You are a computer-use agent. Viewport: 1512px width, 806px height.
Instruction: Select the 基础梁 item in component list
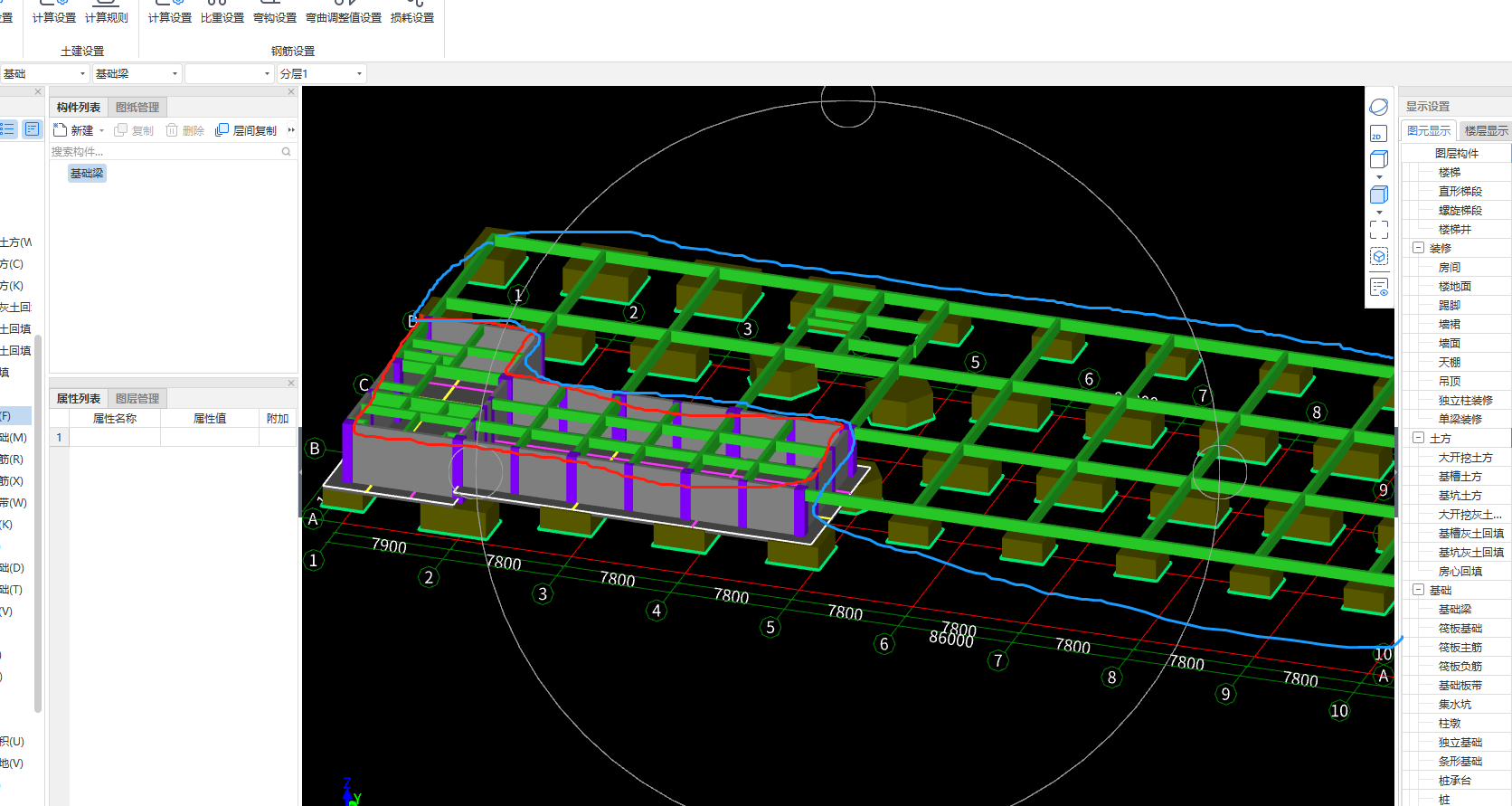point(87,173)
